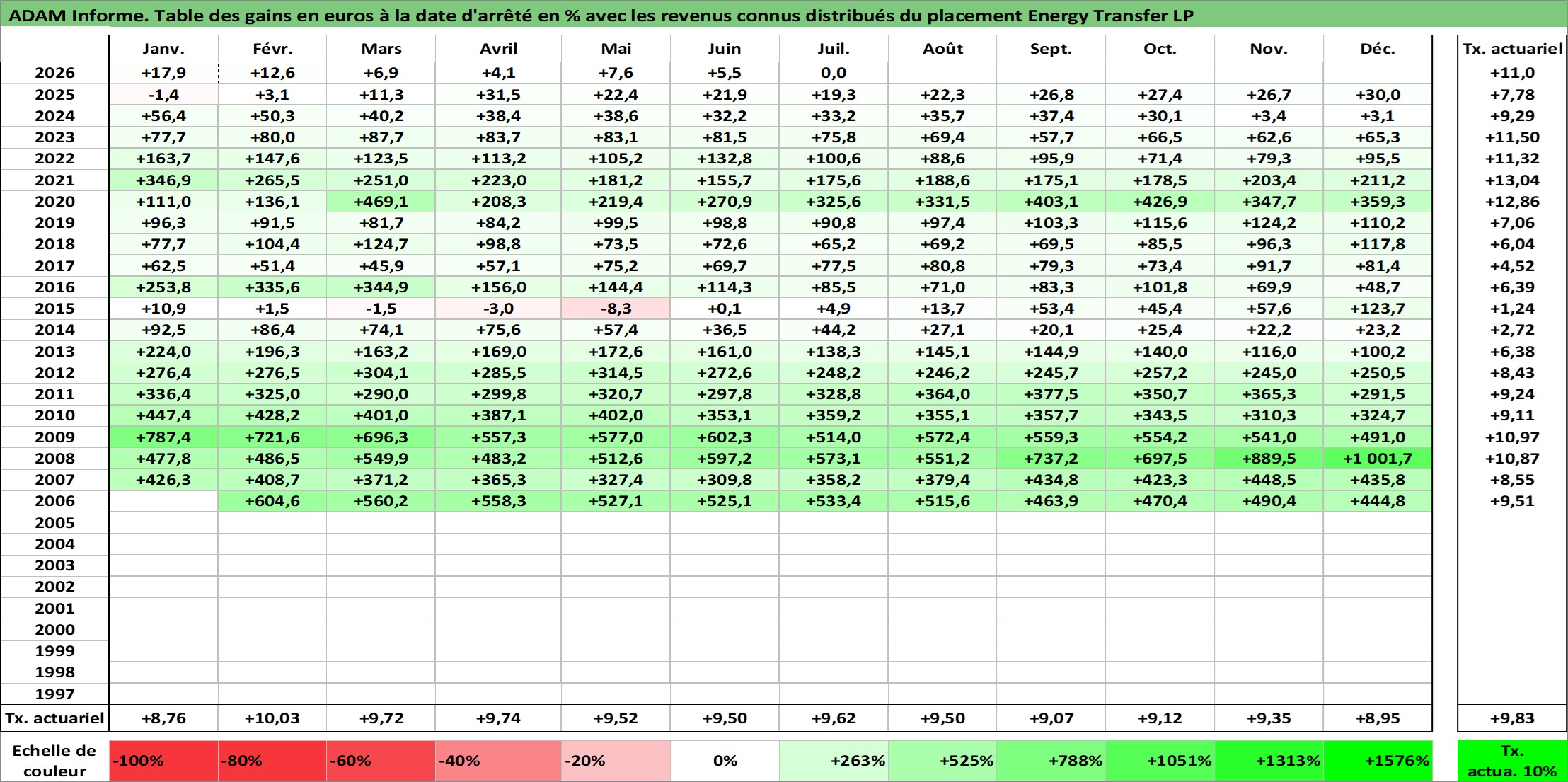Screen dimensions: 1568x782
Task: Click the 'Tx. actuariel' bottom row label
Action: [54, 718]
